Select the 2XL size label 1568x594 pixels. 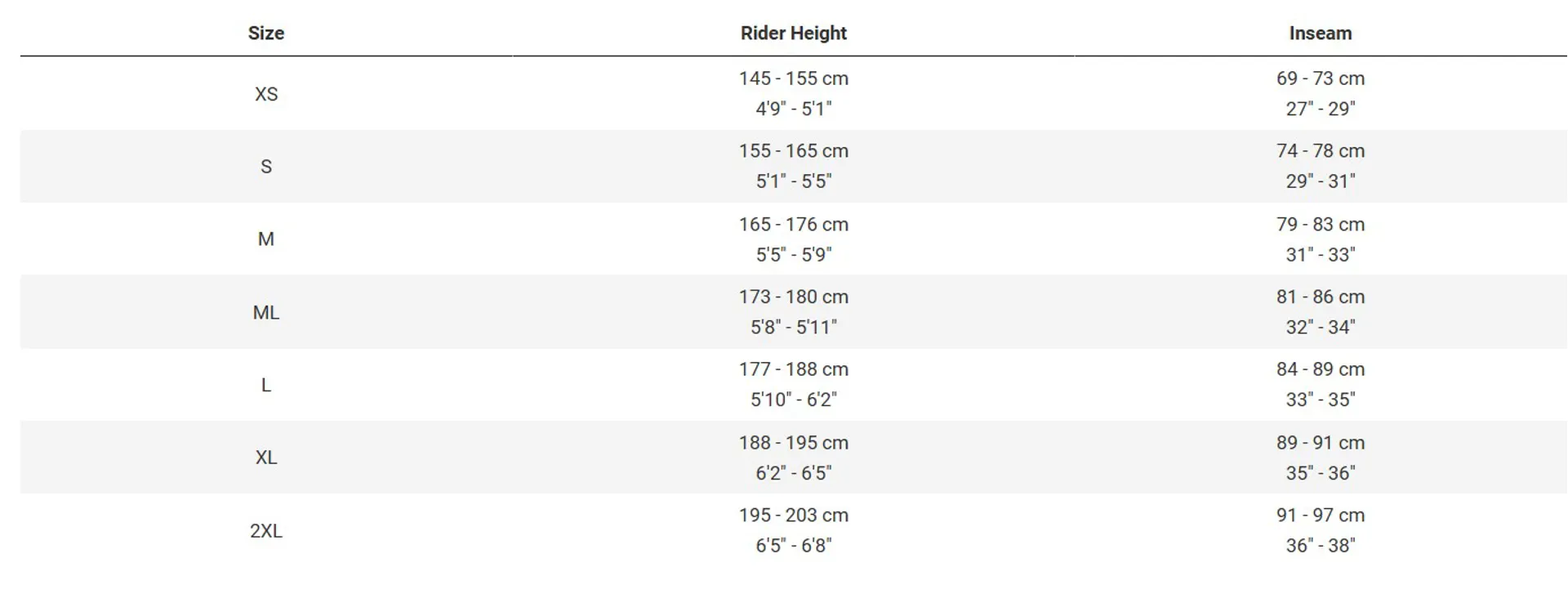click(x=266, y=531)
